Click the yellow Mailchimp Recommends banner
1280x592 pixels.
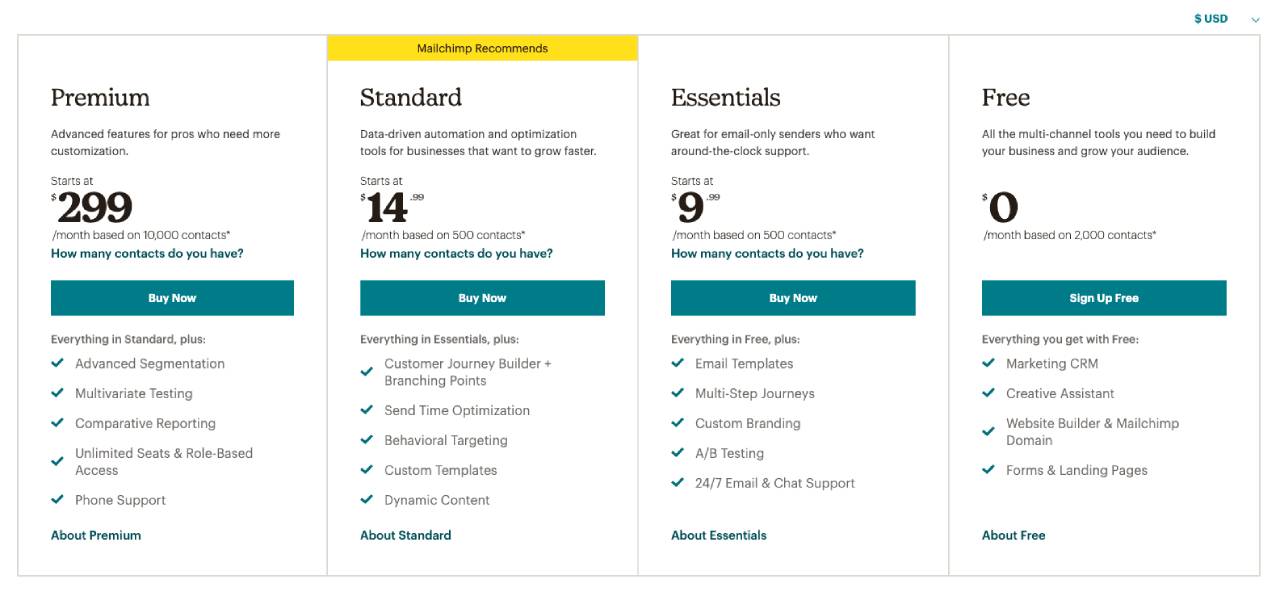pyautogui.click(x=482, y=48)
